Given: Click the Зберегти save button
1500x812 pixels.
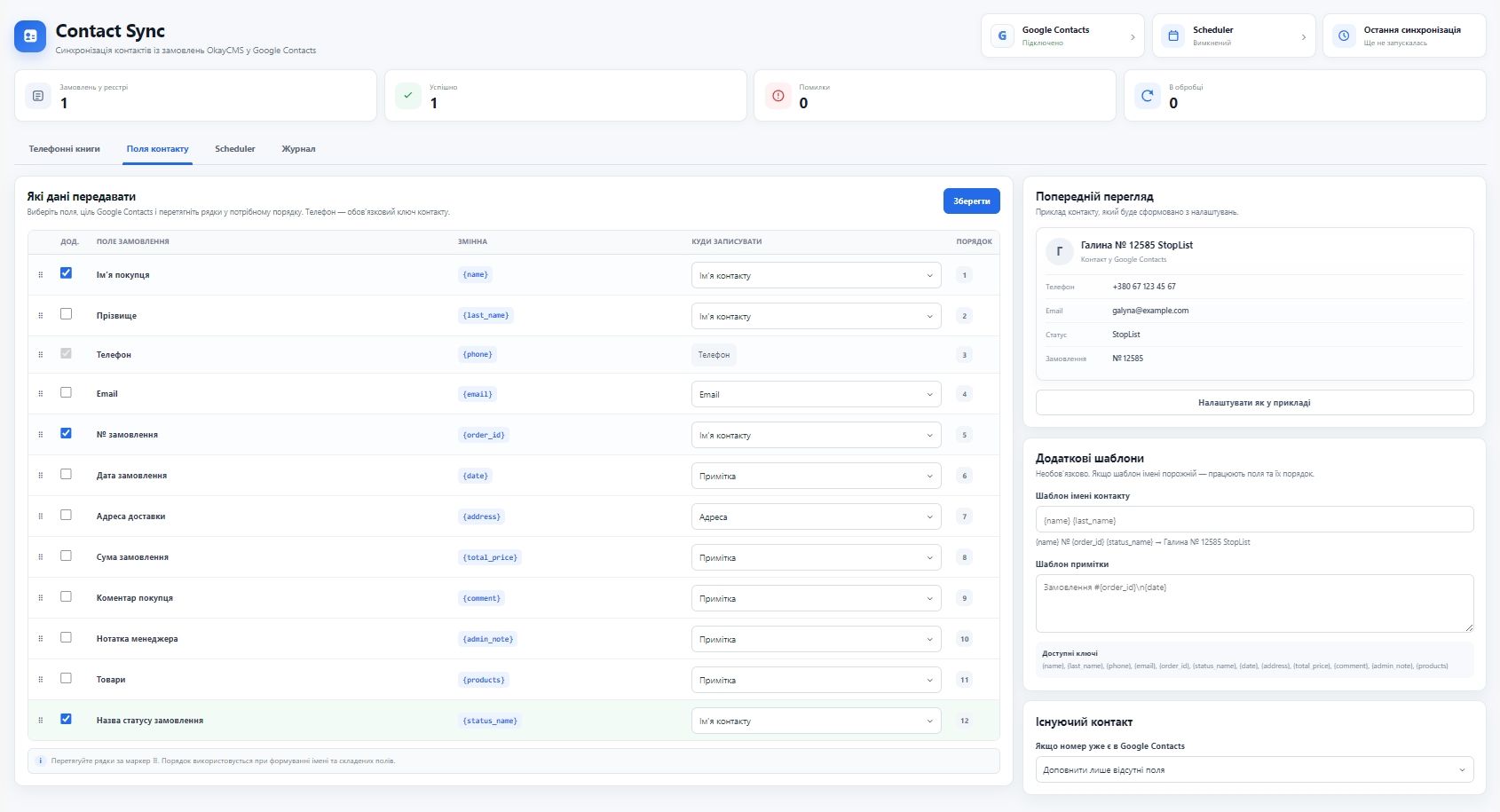Looking at the screenshot, I should [x=972, y=201].
